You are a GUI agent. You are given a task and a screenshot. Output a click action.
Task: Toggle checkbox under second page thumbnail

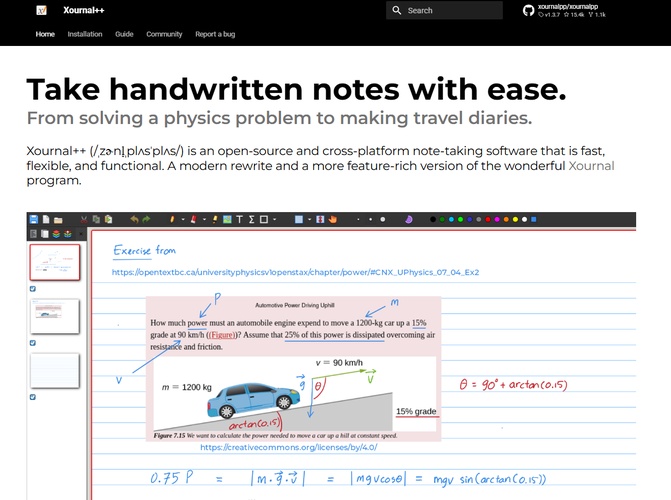tap(33, 343)
